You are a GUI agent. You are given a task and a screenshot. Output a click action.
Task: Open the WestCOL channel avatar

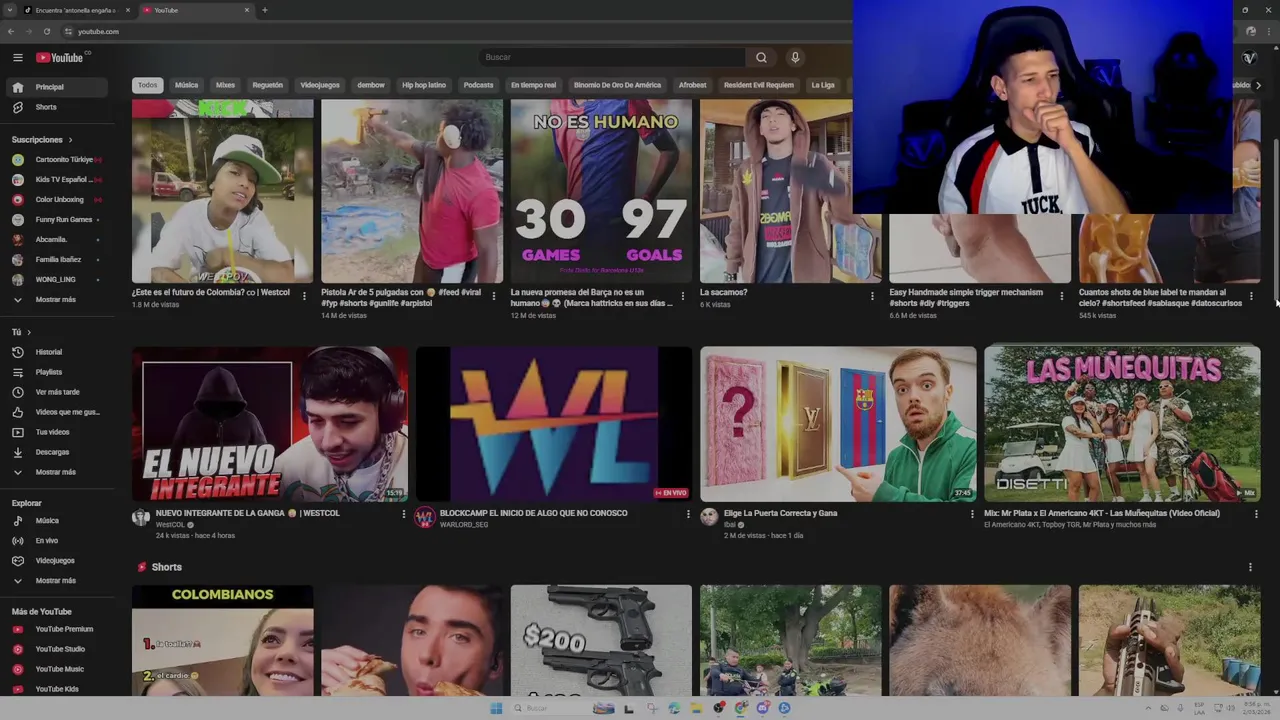(141, 517)
